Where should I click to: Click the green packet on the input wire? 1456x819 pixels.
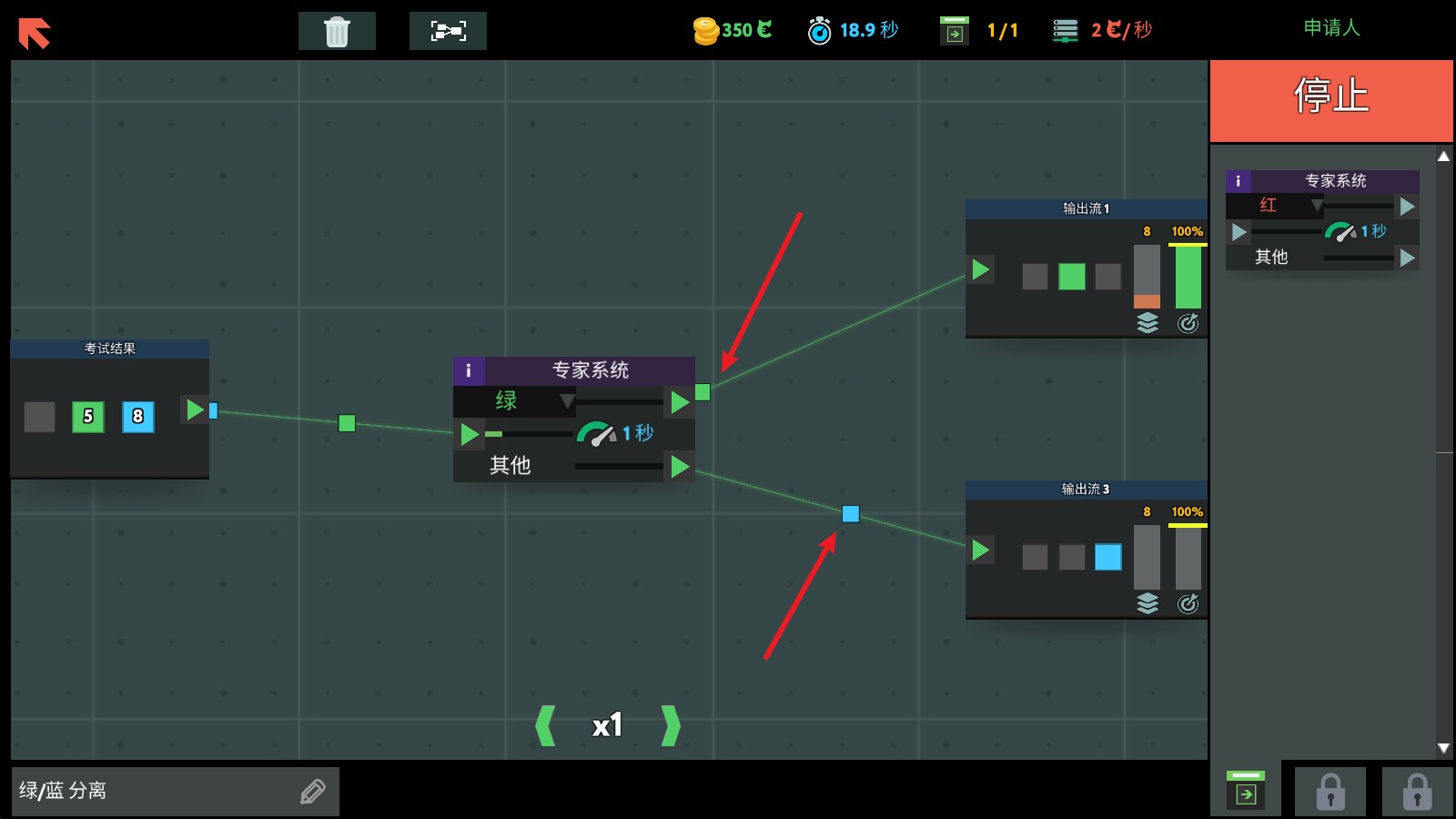(347, 423)
